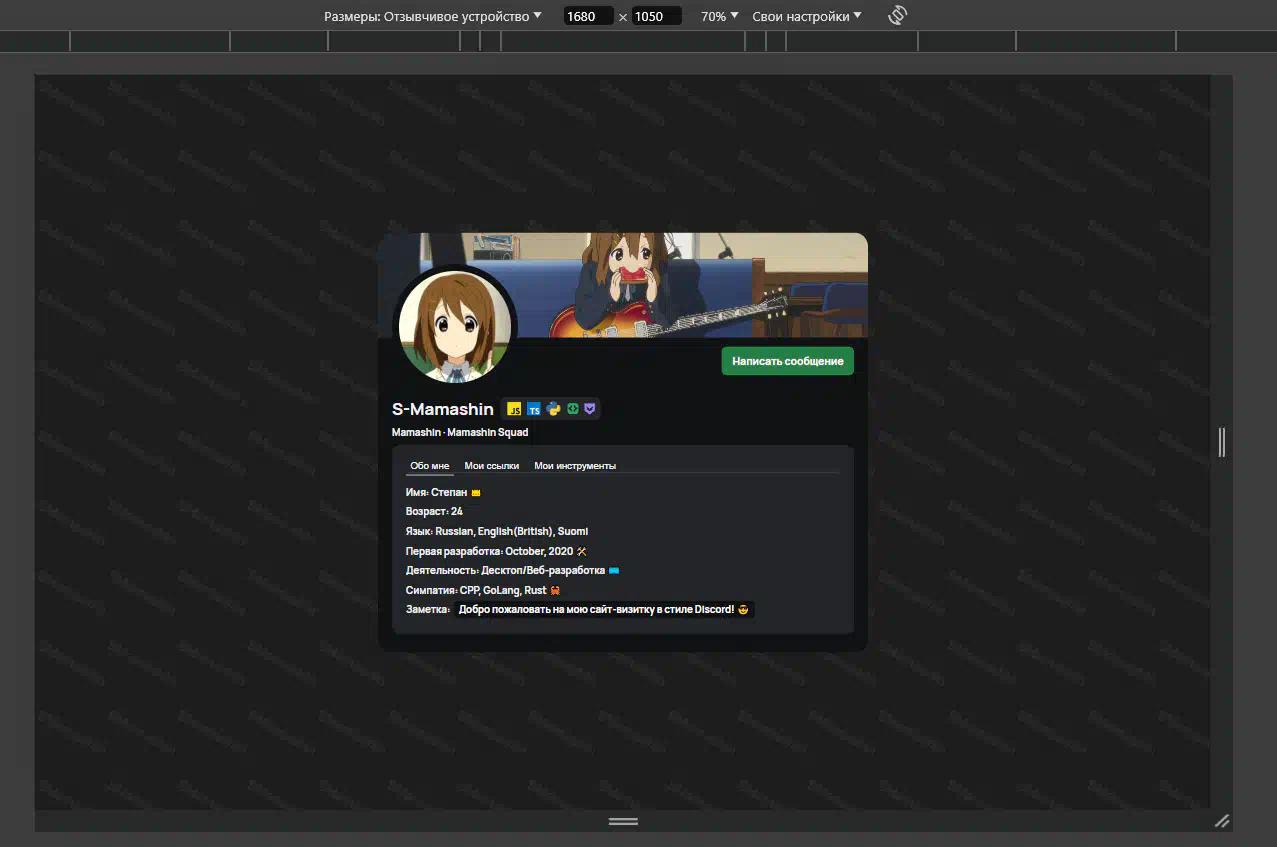Click the viewport width field 1680
Image resolution: width=1277 pixels, height=847 pixels.
point(587,16)
